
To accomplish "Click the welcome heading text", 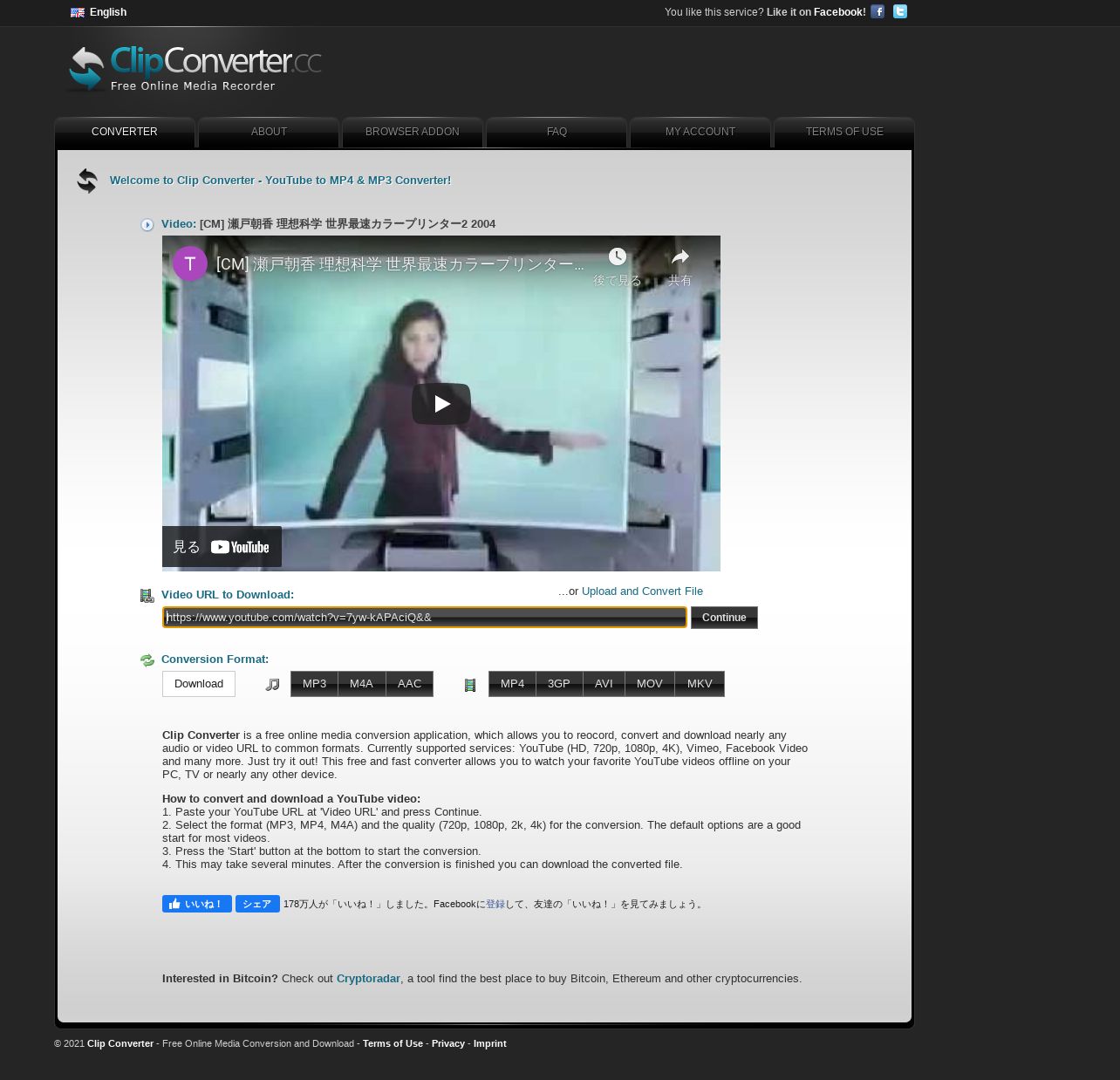I will [x=280, y=181].
